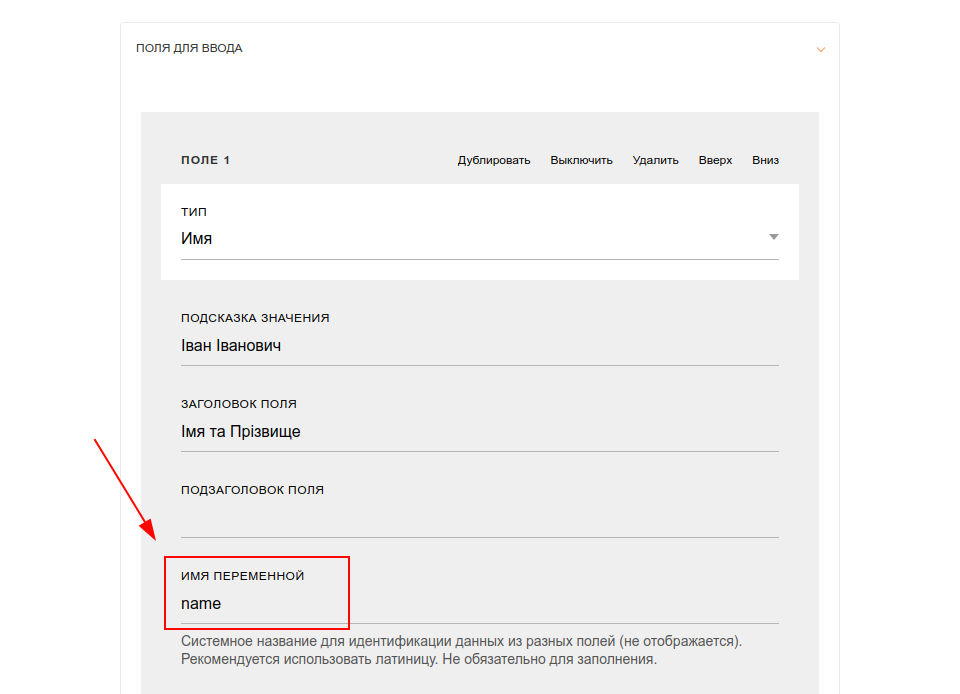Click the ЗАГОЛОВОК ПОЛЯ label
The height and width of the screenshot is (694, 960).
click(x=239, y=404)
